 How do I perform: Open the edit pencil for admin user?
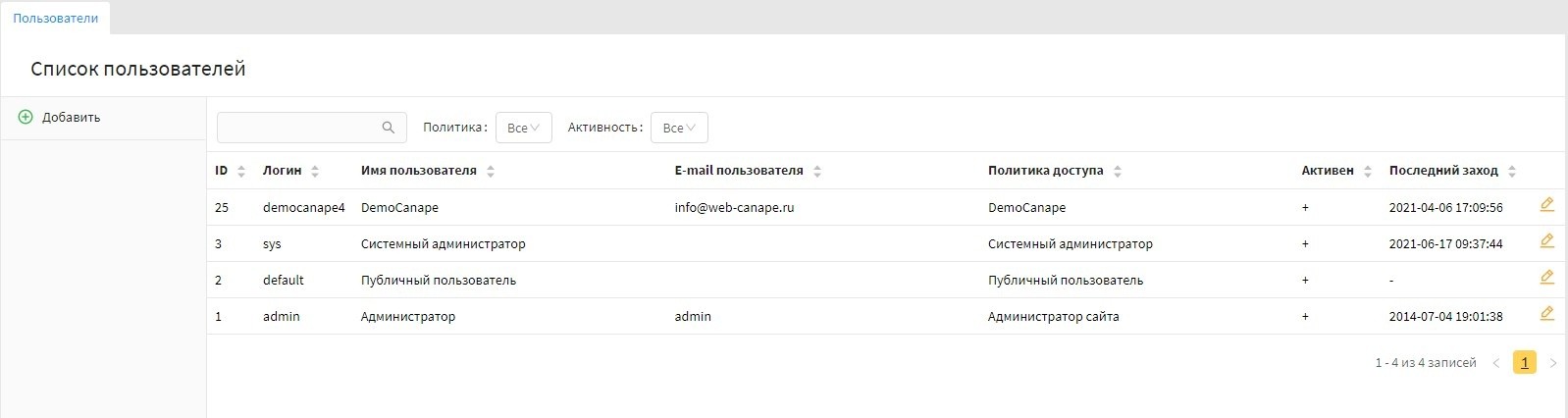[x=1546, y=314]
